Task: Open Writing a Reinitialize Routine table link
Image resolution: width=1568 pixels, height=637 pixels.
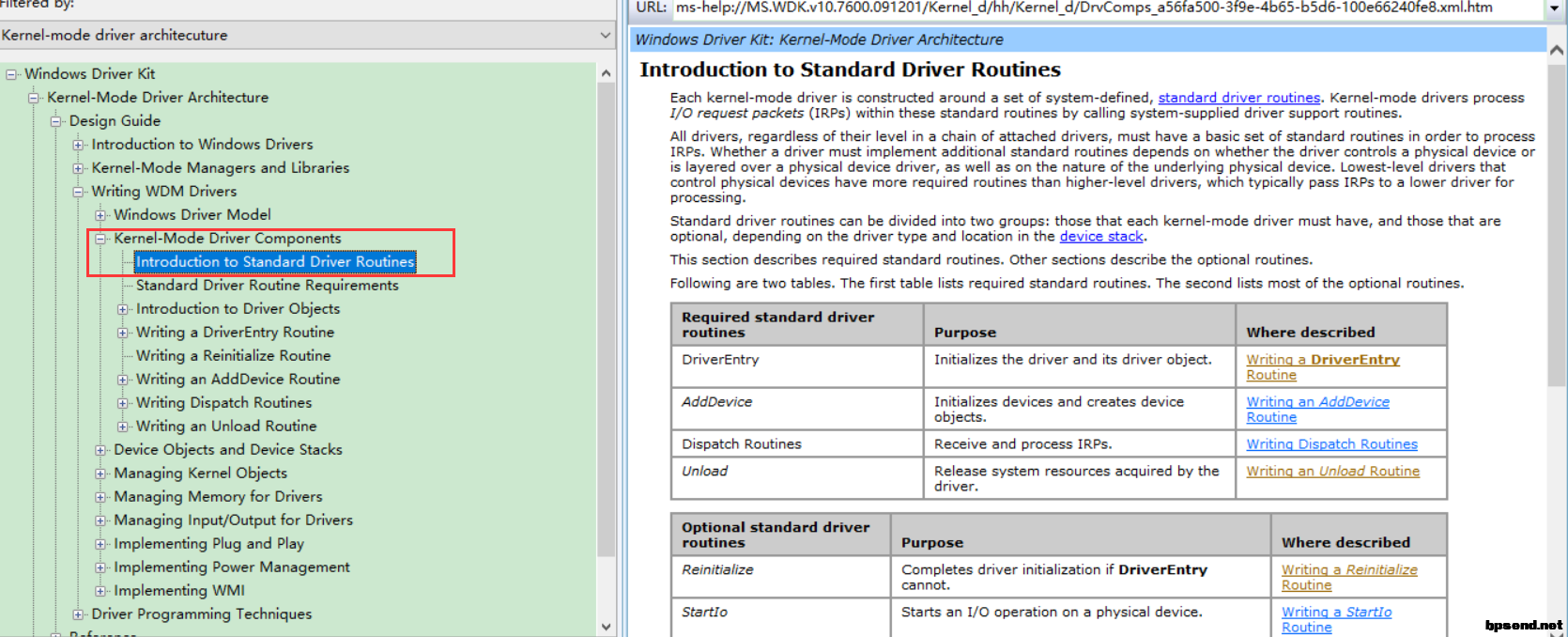Action: (1349, 578)
